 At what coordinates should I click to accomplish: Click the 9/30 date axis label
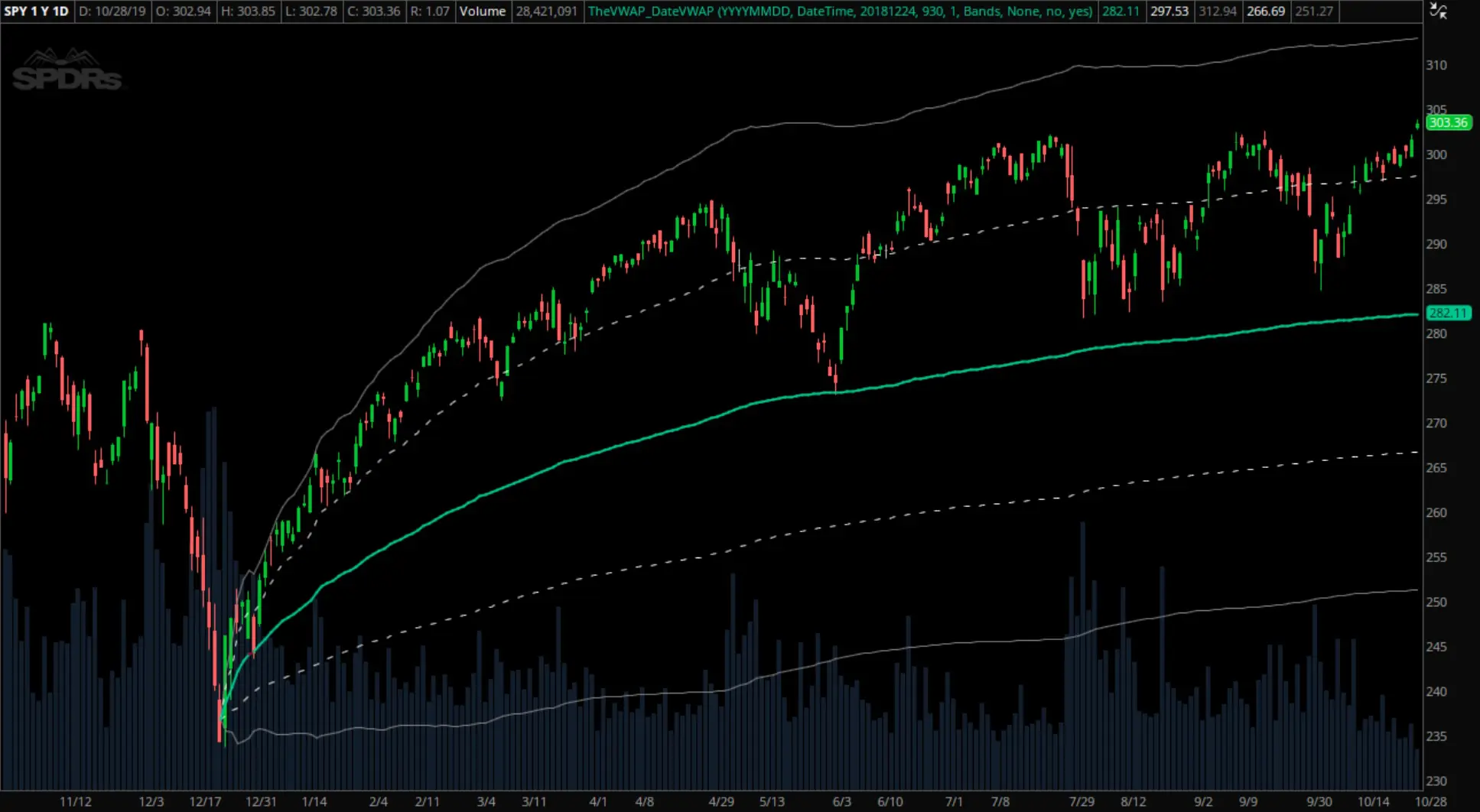click(x=1319, y=802)
